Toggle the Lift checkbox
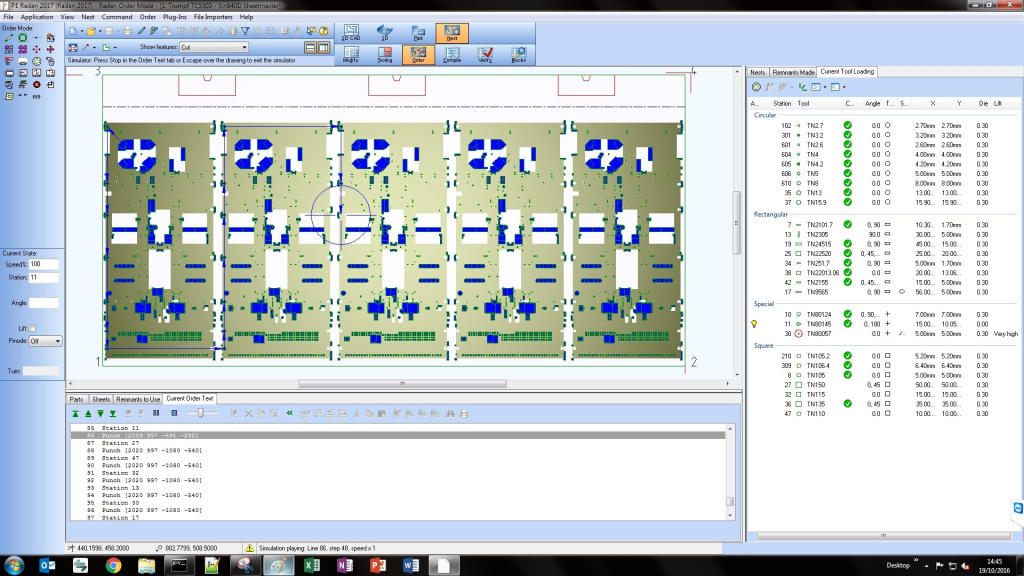The height and width of the screenshot is (576, 1024). 33,328
